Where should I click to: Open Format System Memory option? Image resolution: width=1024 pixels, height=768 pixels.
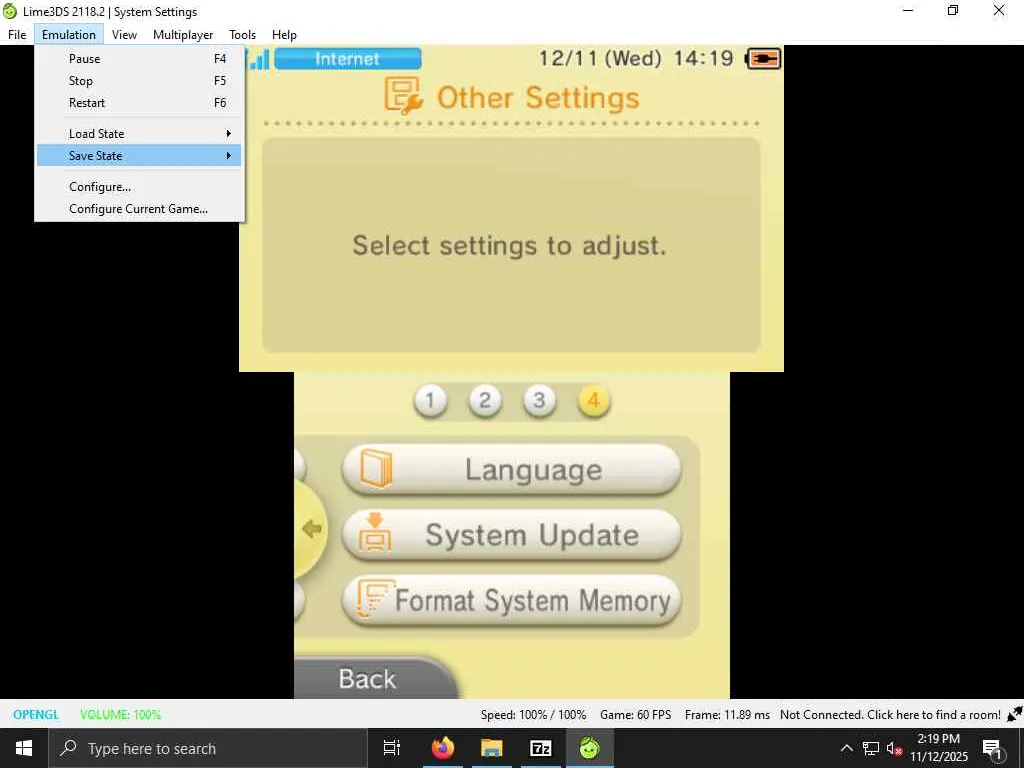coord(511,600)
